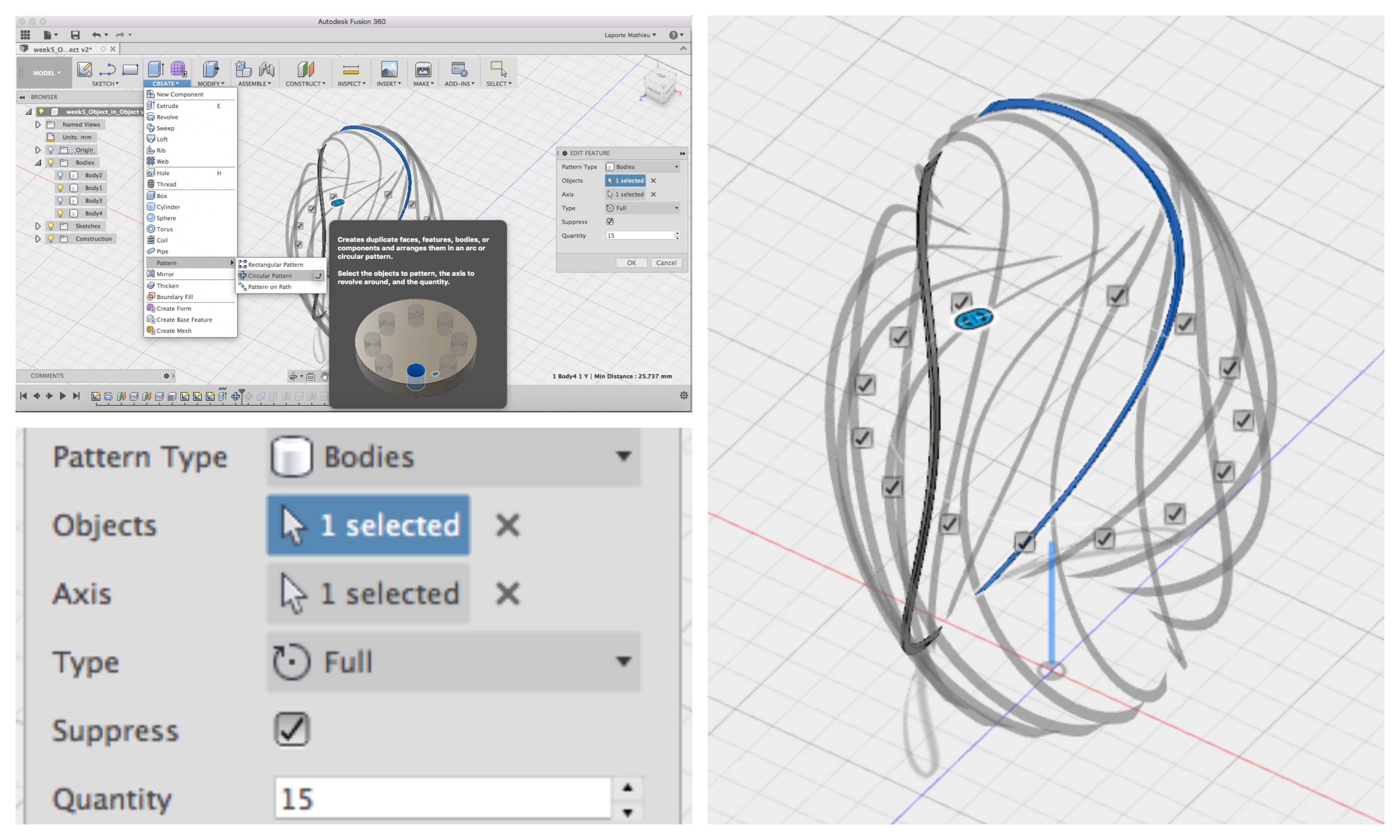
Task: Toggle visibility lightbulb of Body2
Action: pyautogui.click(x=60, y=175)
